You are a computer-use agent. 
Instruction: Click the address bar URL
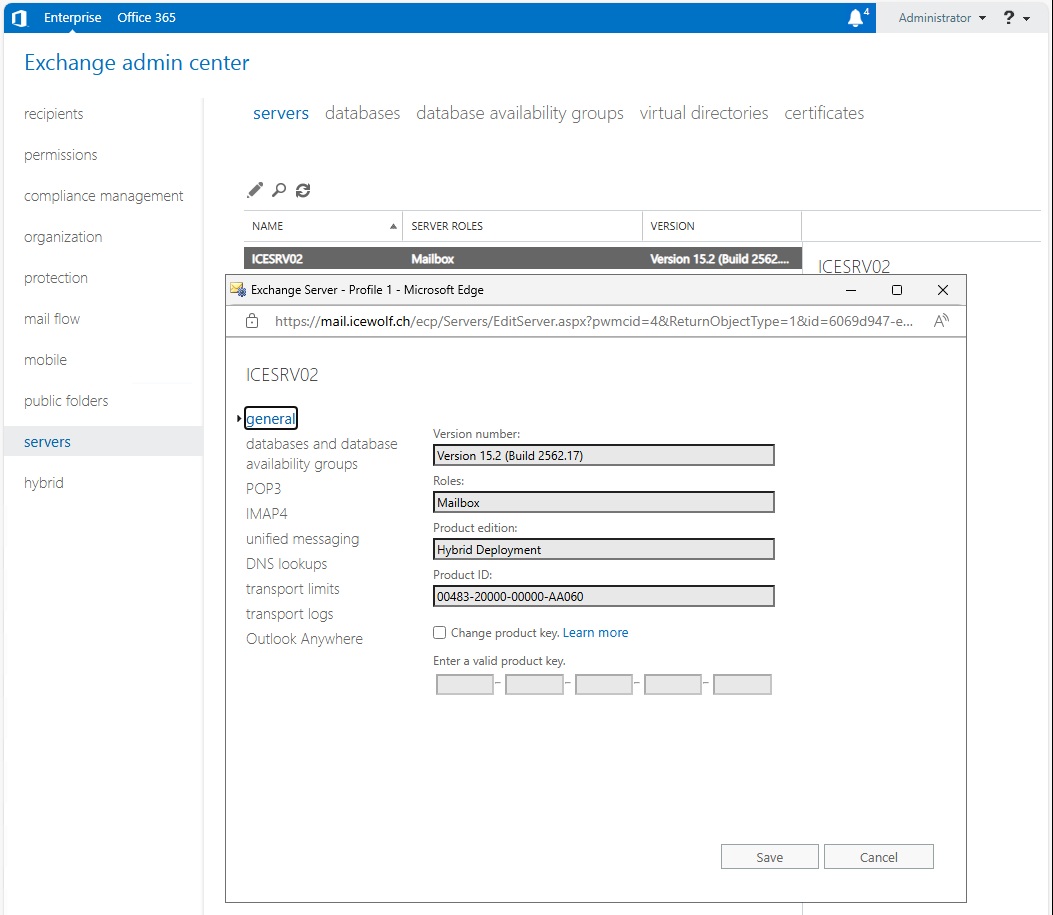point(594,321)
